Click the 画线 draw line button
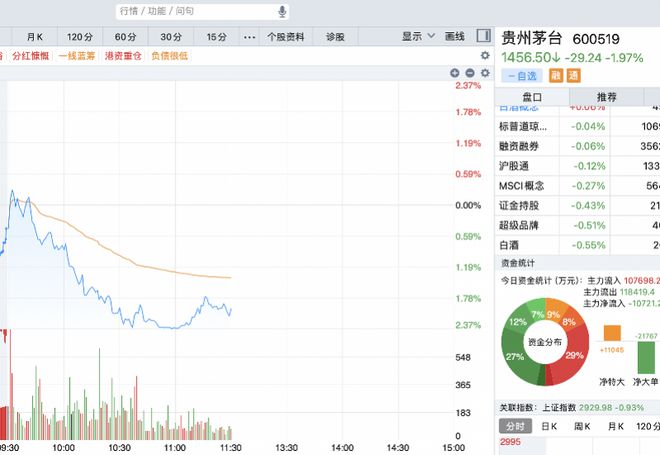The width and height of the screenshot is (660, 455). [453, 37]
